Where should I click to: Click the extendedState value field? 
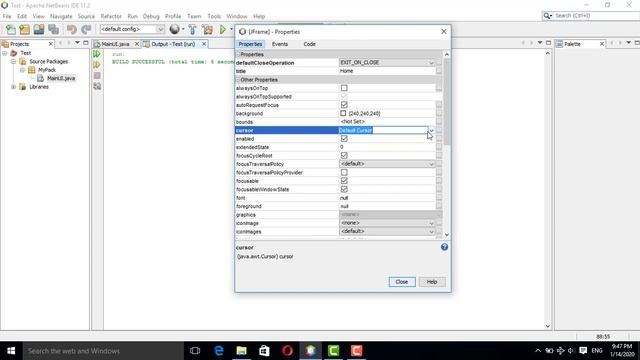tap(387, 147)
